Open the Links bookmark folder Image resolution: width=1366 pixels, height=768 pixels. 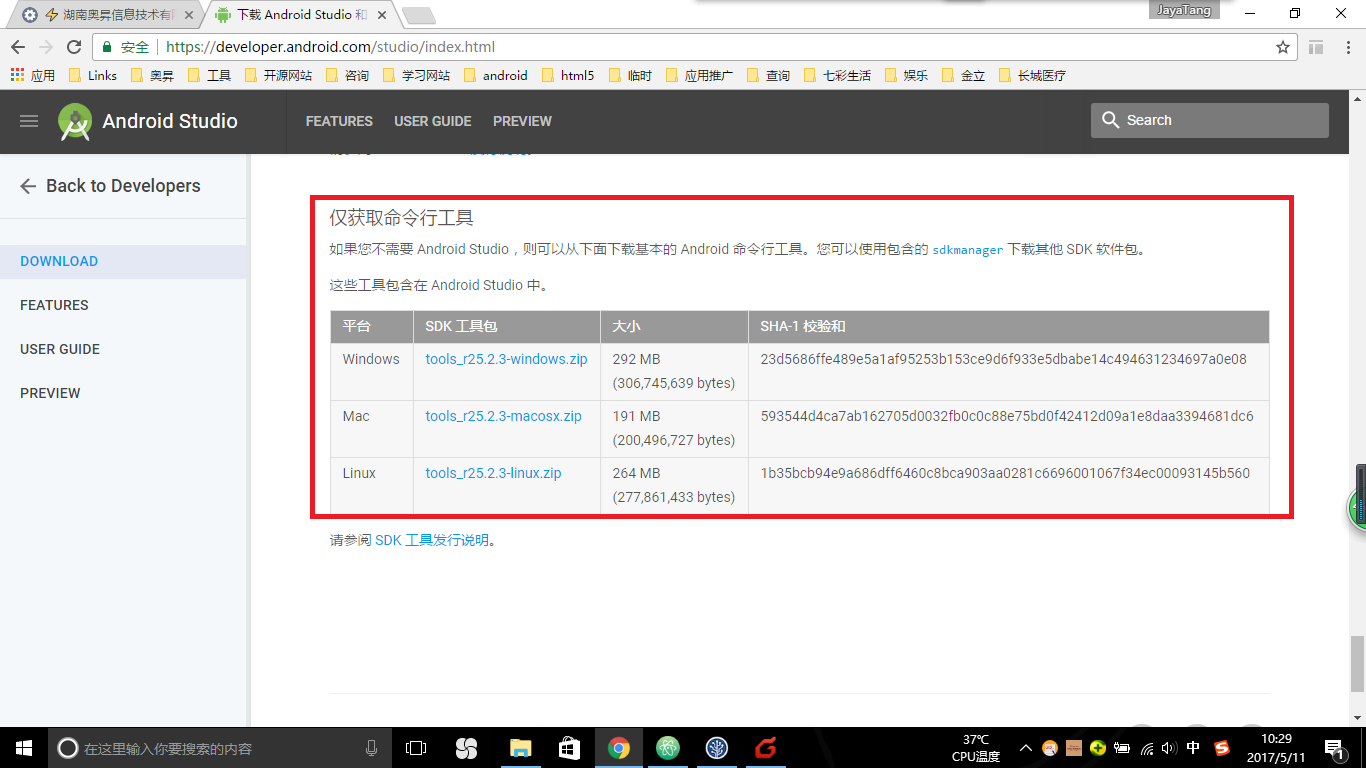[92, 75]
